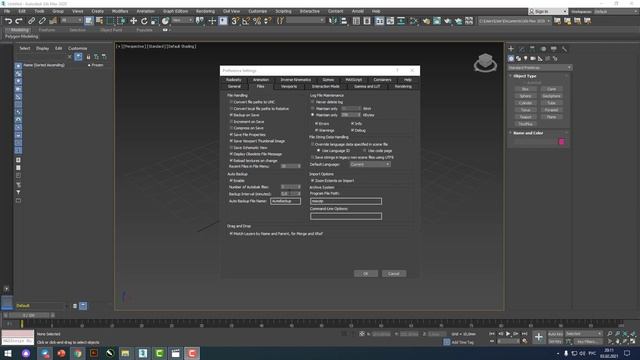Open the Windows Start menu
Screen dimensions: 640x360
tap(8, 353)
